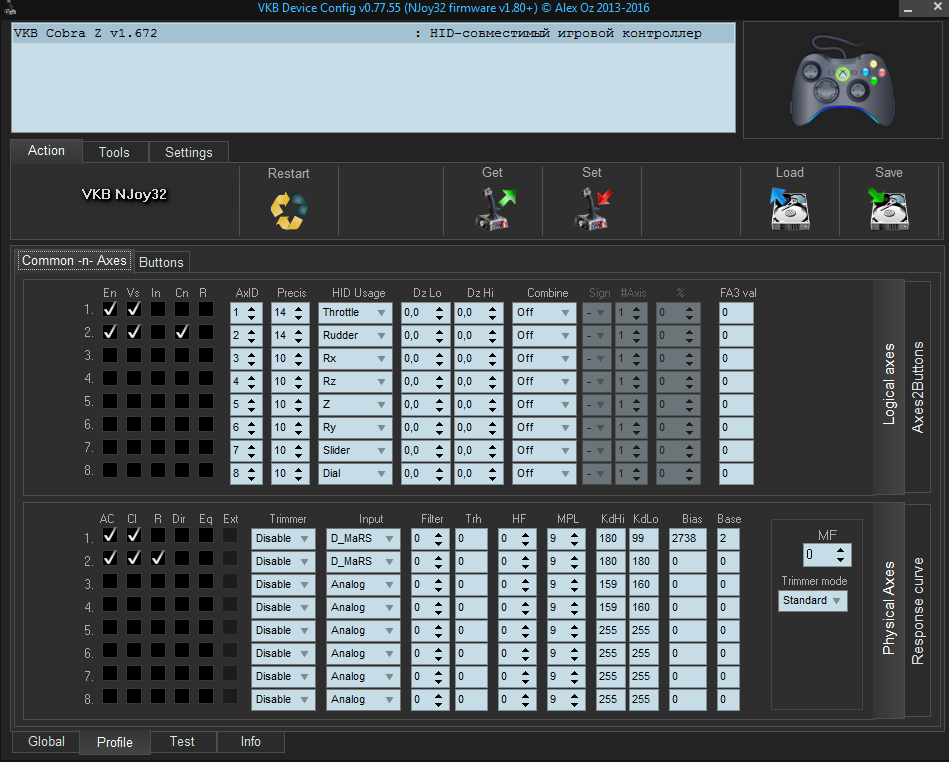
Task: Enable In checkbox for logical axis 1
Action: (x=158, y=309)
